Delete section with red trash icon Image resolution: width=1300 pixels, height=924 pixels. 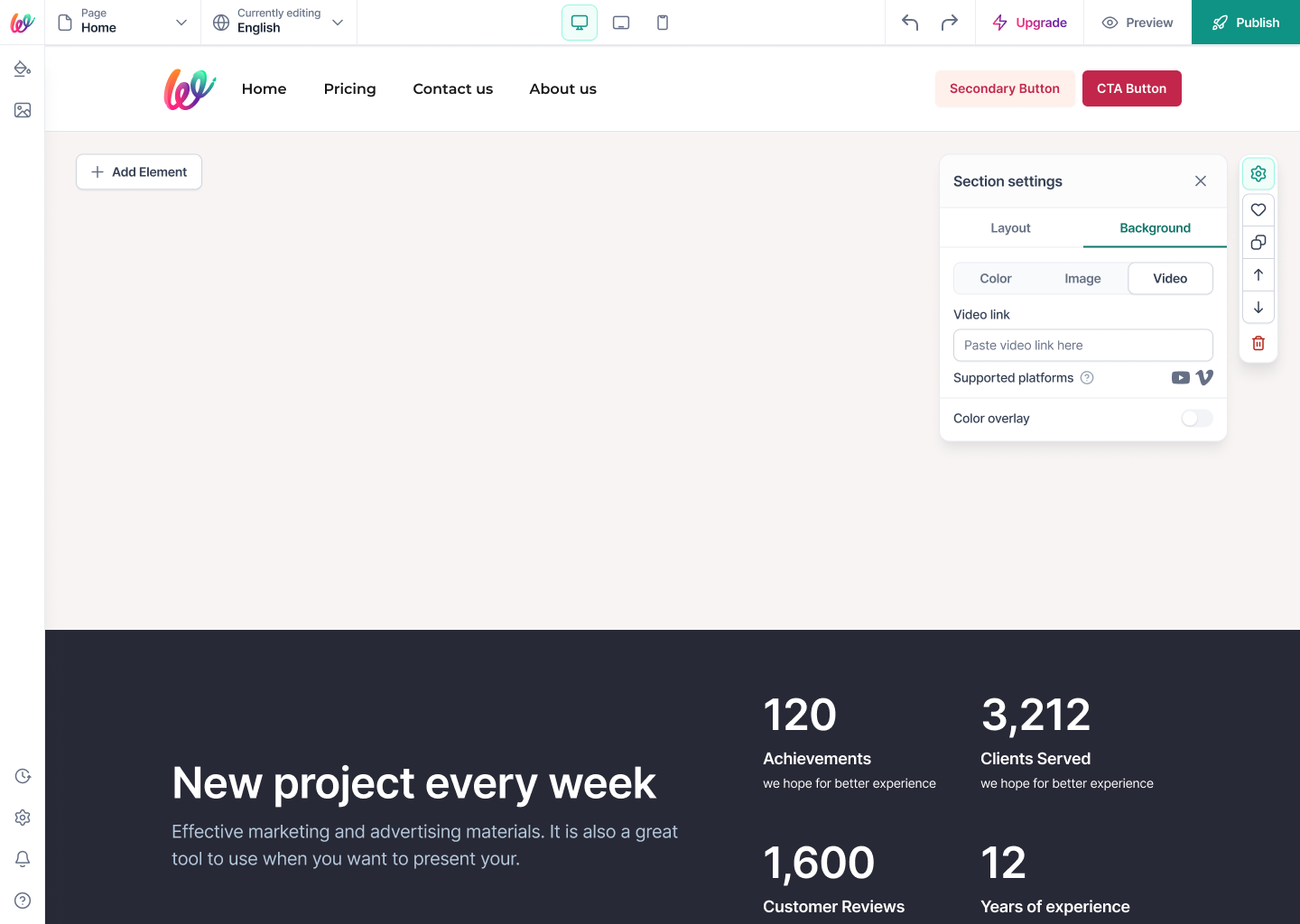[x=1258, y=343]
